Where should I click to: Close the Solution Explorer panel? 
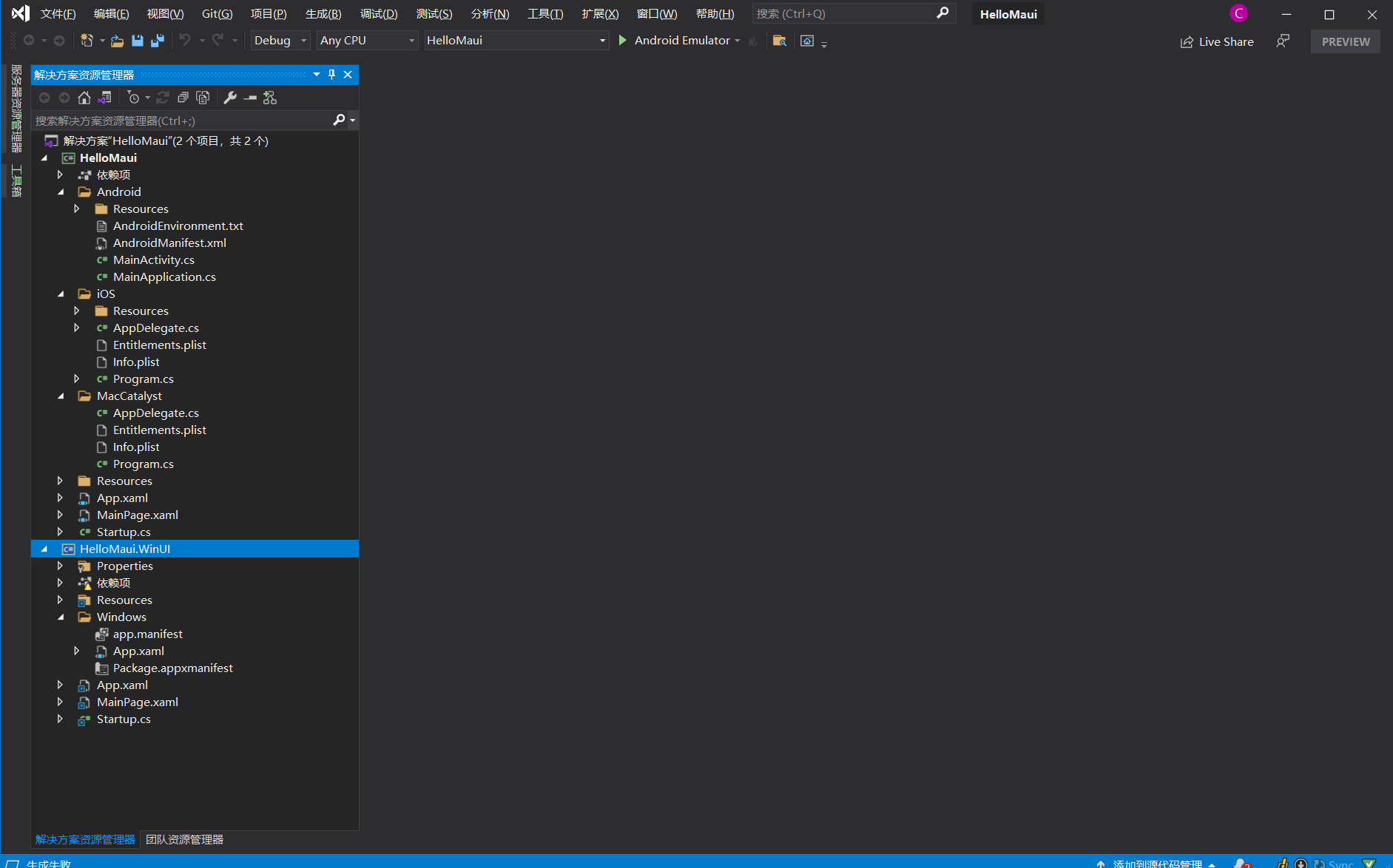pos(348,75)
